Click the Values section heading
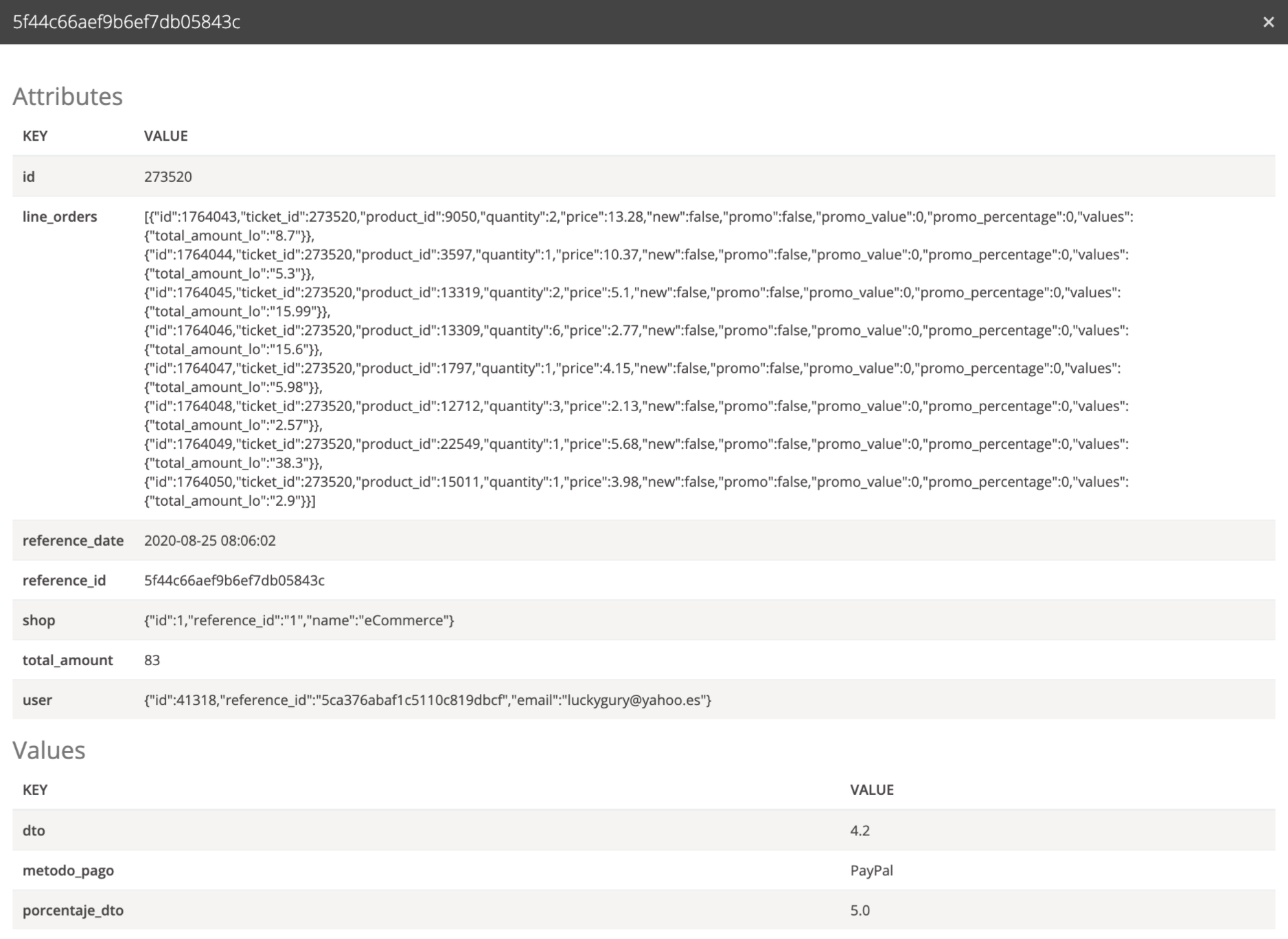 click(49, 750)
